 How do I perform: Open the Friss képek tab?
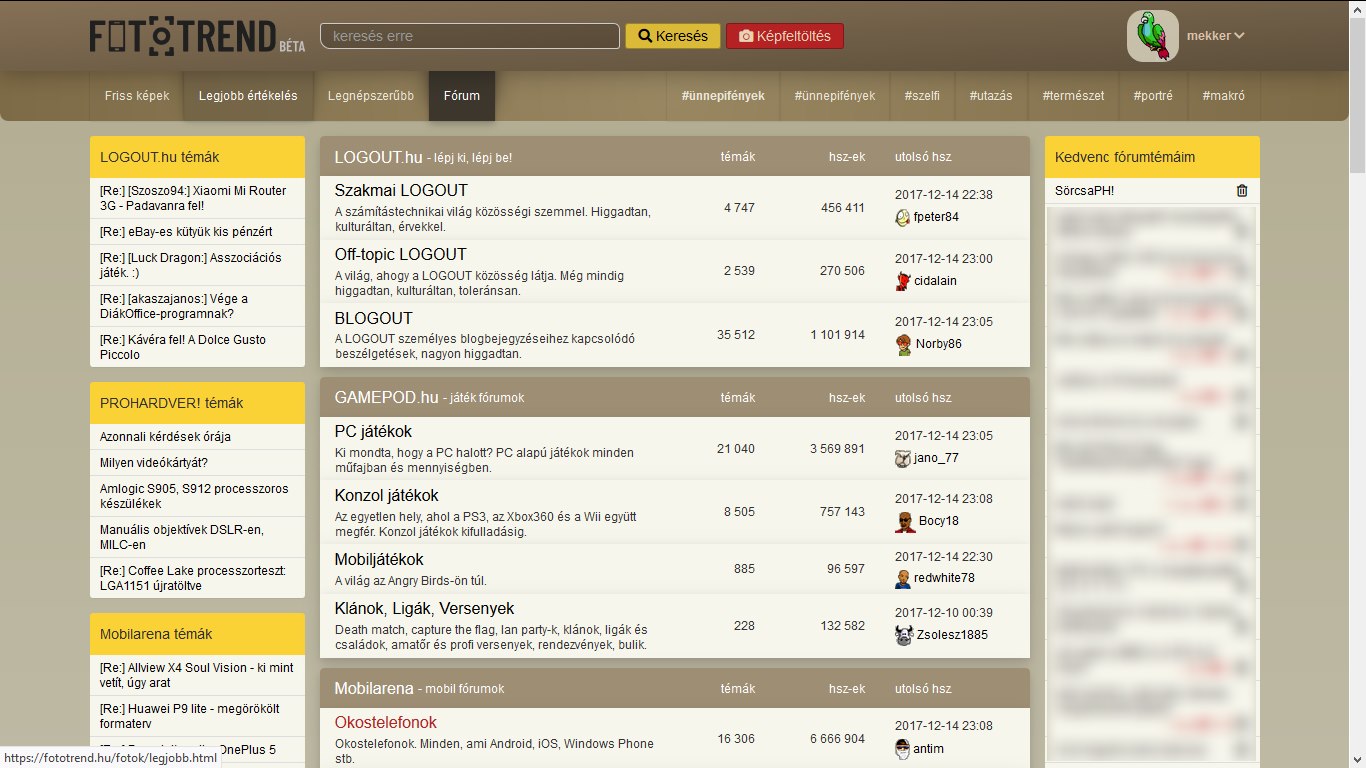click(x=137, y=96)
